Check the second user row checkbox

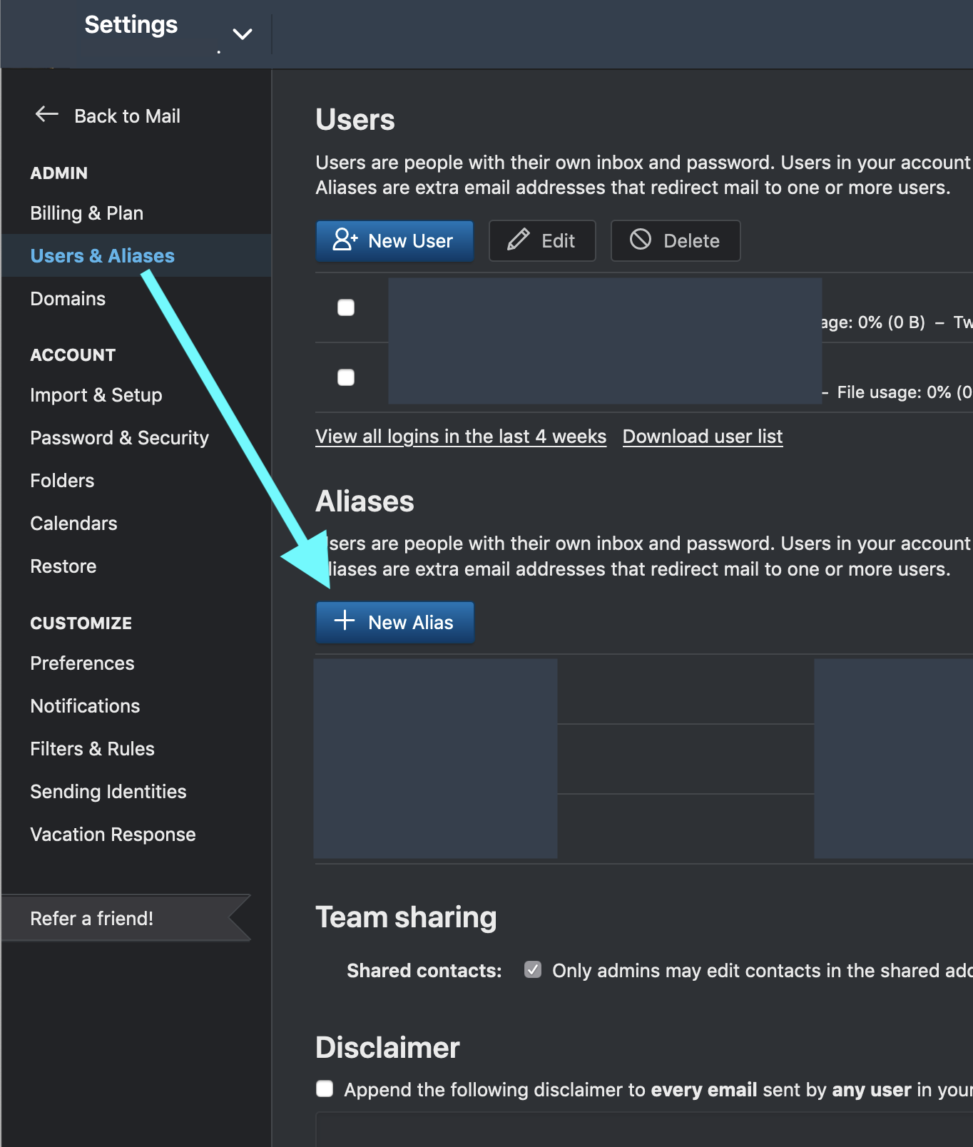(346, 377)
